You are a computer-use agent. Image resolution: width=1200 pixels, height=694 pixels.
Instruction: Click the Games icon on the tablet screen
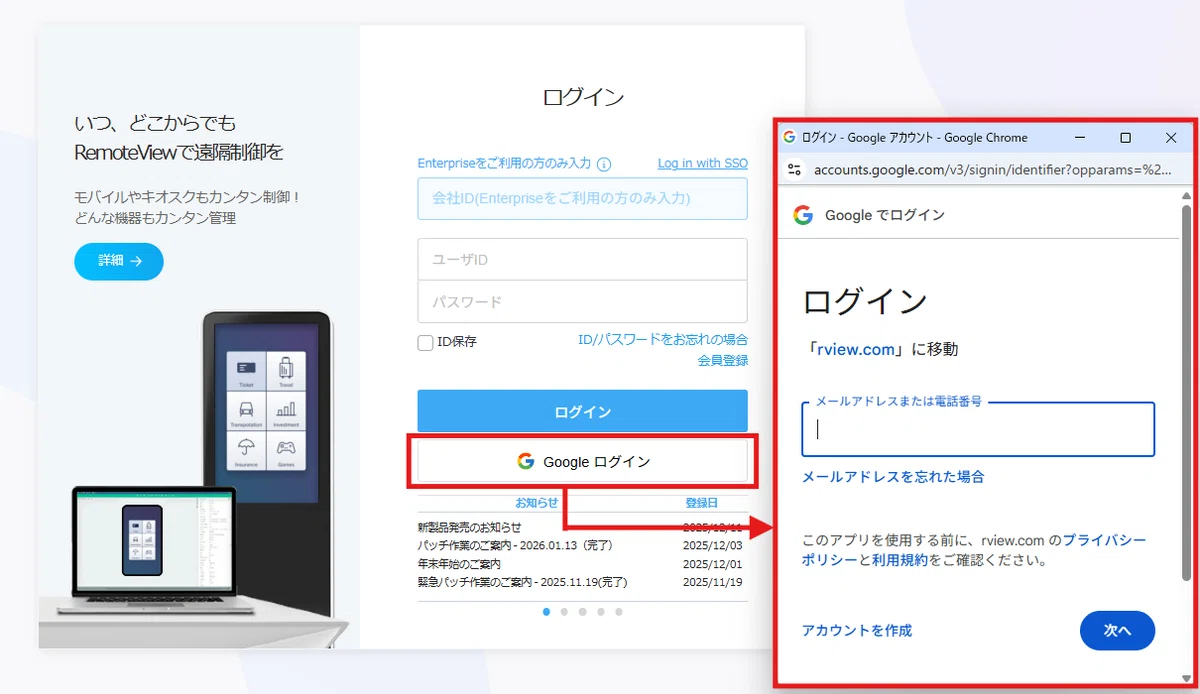click(286, 448)
